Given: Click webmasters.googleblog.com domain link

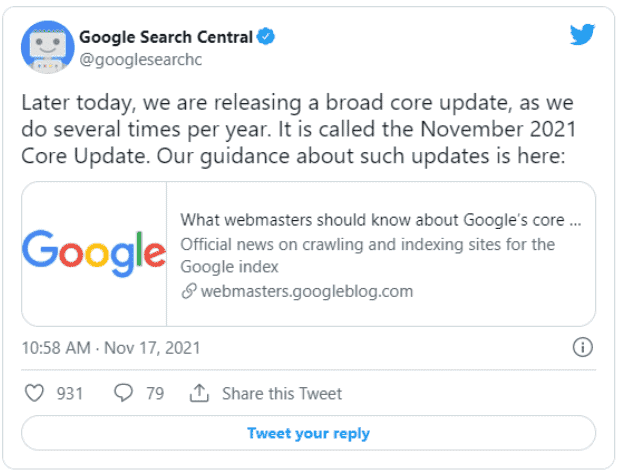Looking at the screenshot, I should pyautogui.click(x=306, y=292).
